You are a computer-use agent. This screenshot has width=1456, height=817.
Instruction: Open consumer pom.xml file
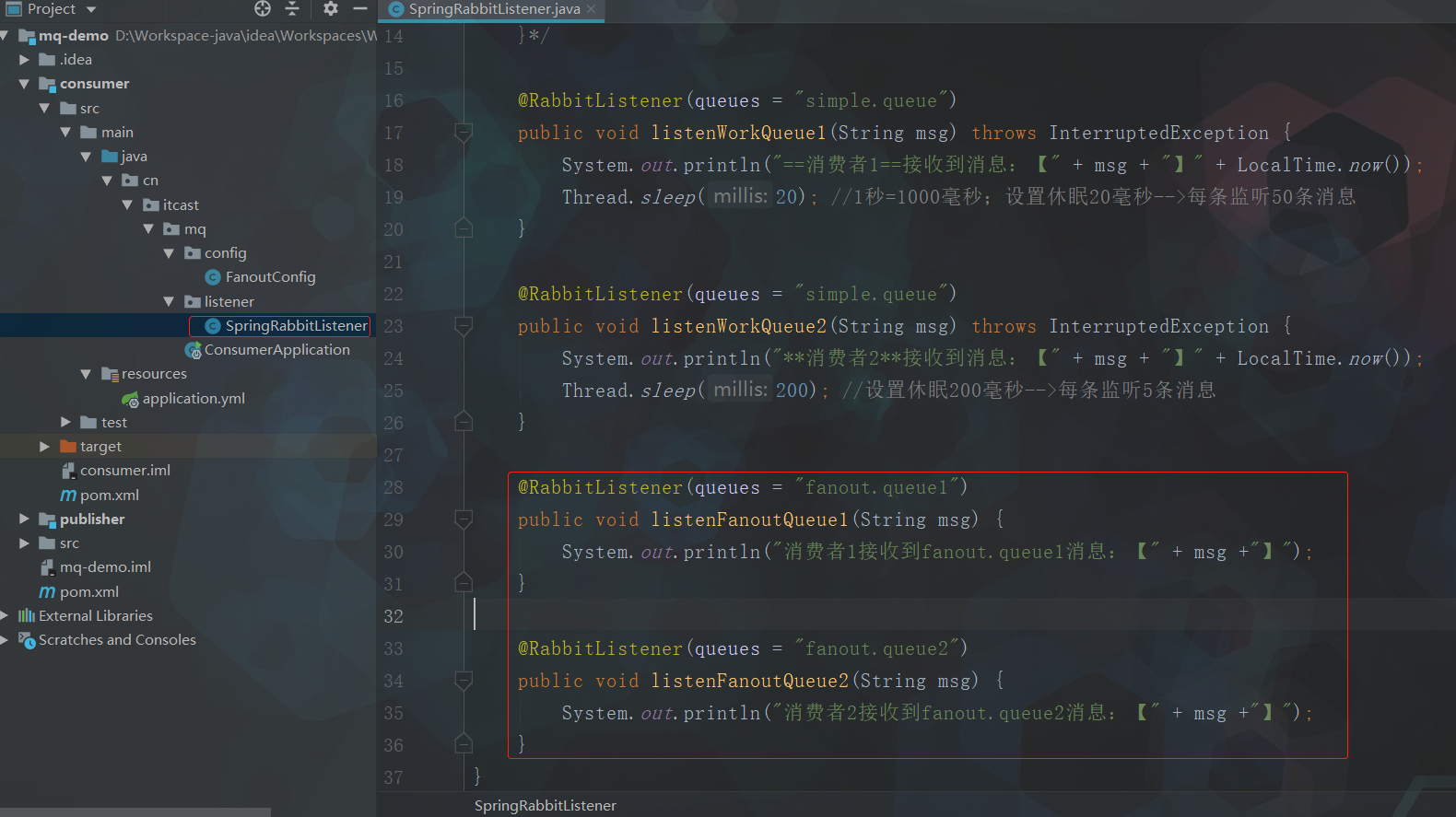(110, 495)
